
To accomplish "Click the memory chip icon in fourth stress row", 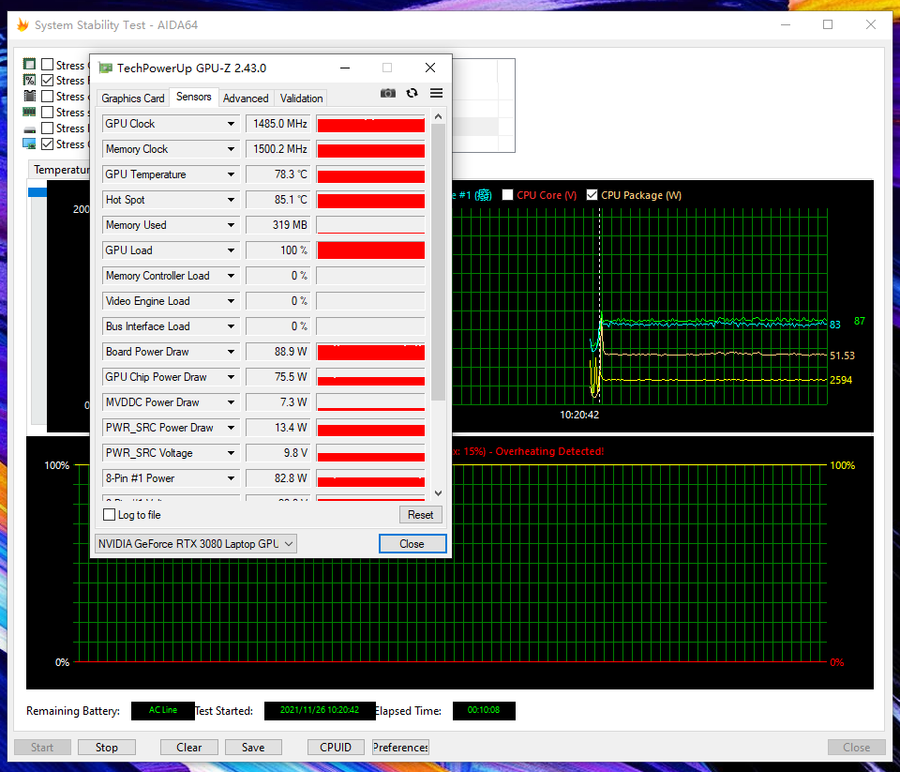I will pos(29,112).
